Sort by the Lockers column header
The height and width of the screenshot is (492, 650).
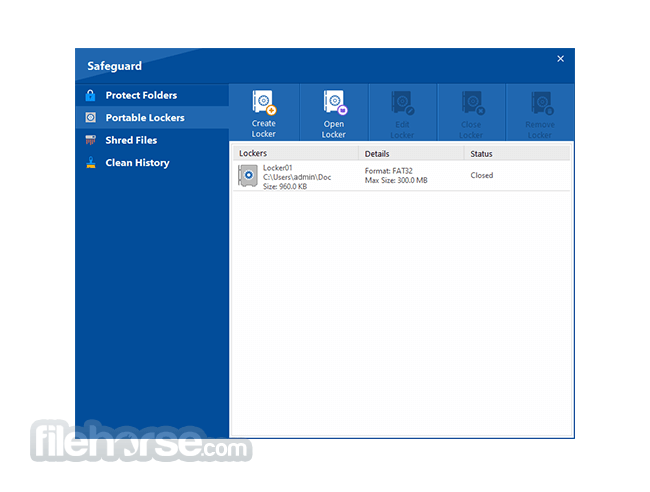[296, 153]
